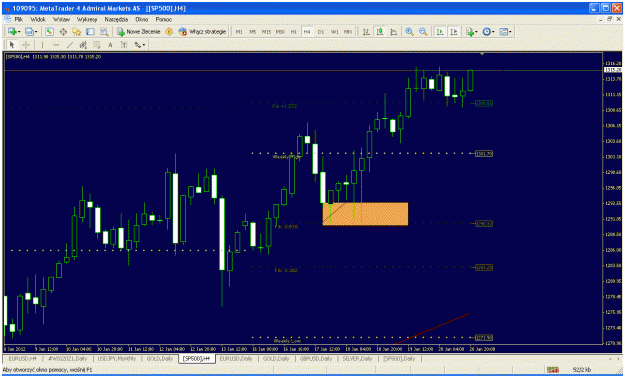
Task: Switch to H1 timeframe
Action: pos(294,32)
